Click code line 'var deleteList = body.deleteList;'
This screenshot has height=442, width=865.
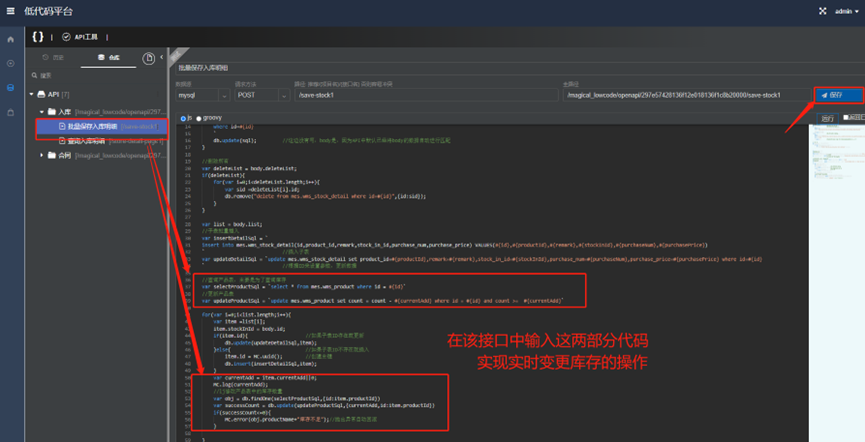[249, 168]
